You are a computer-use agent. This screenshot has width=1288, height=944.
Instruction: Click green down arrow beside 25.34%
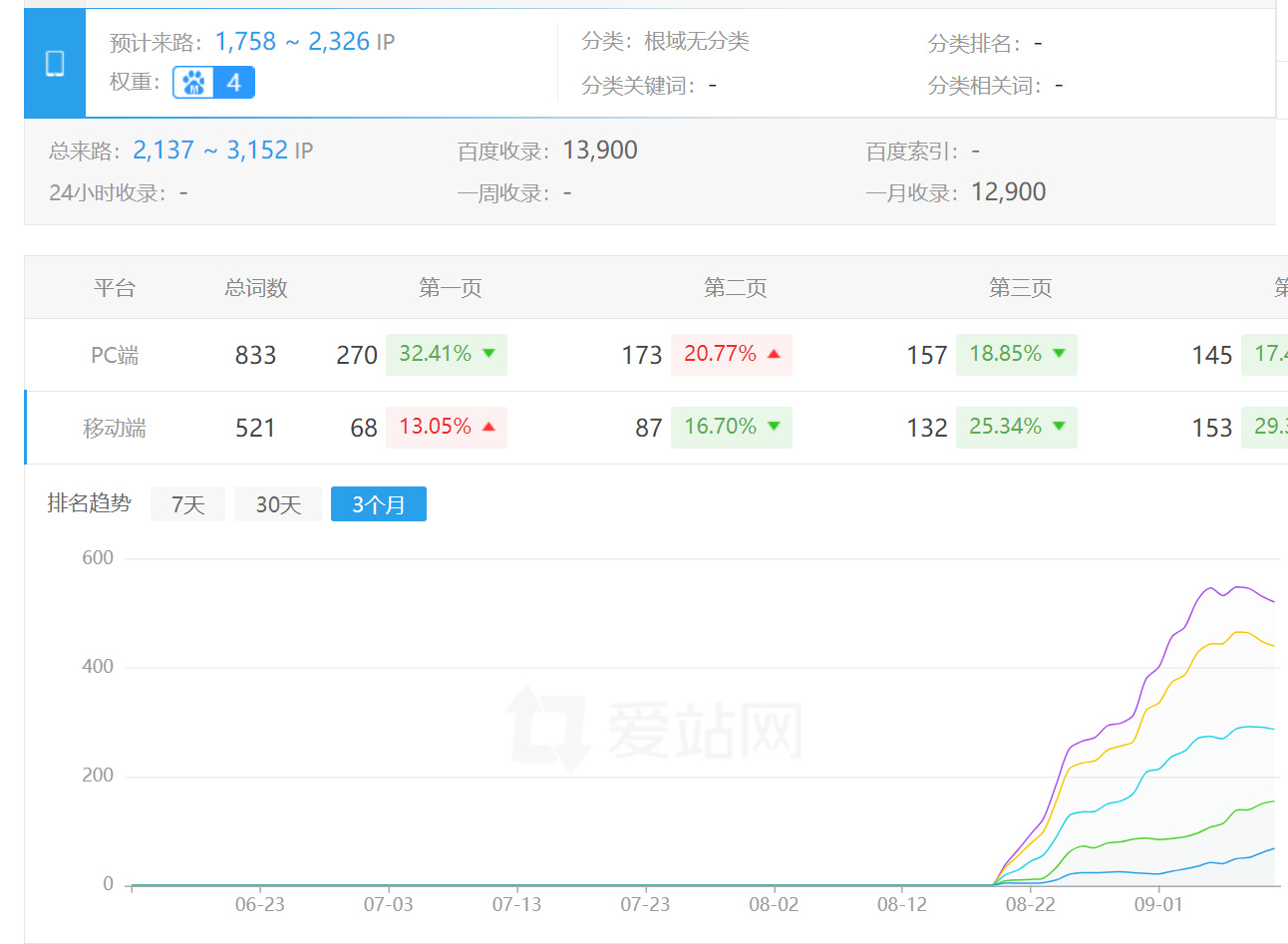click(x=1059, y=427)
